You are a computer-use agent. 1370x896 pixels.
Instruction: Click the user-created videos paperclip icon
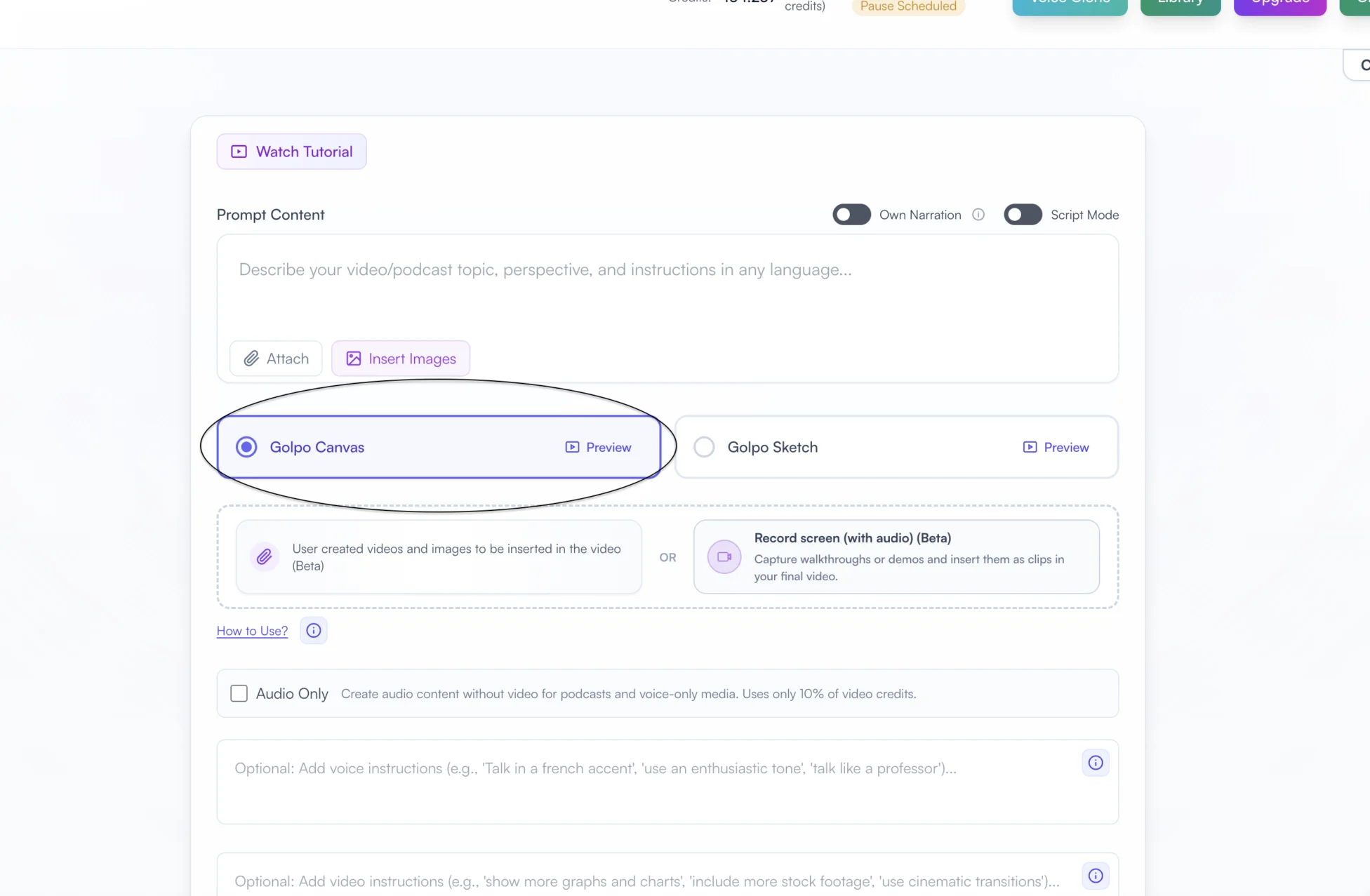tap(264, 557)
